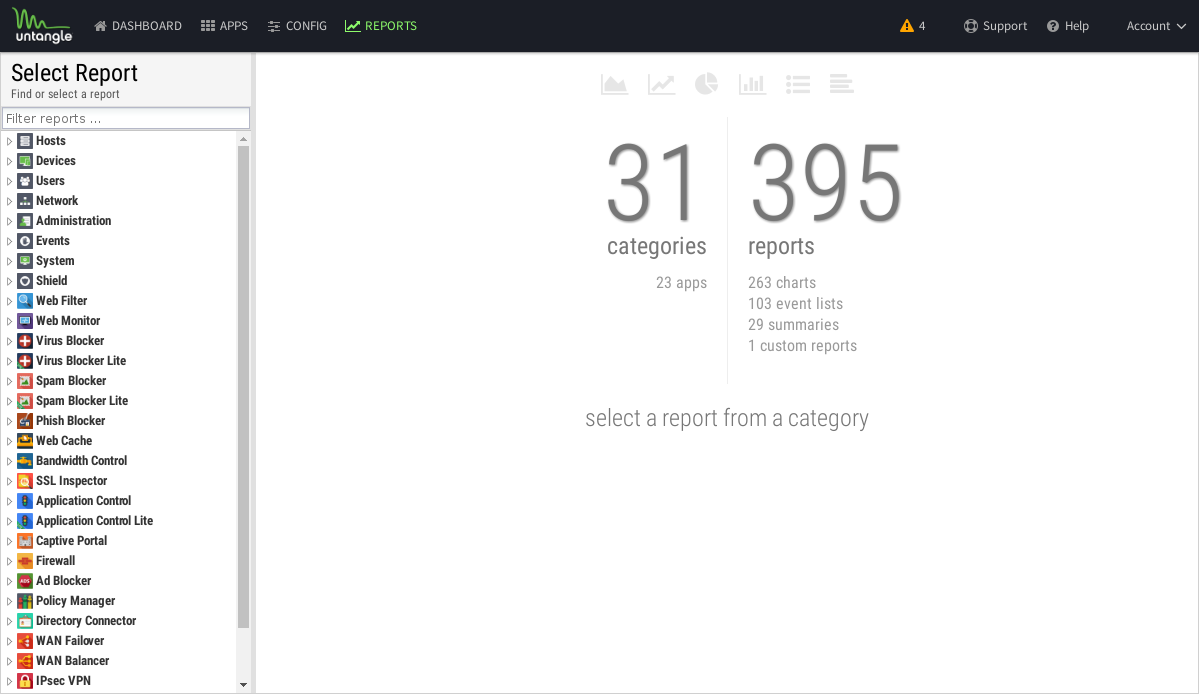Viewport: 1199px width, 694px height.
Task: Click the '263 charts' text
Action: [x=781, y=283]
